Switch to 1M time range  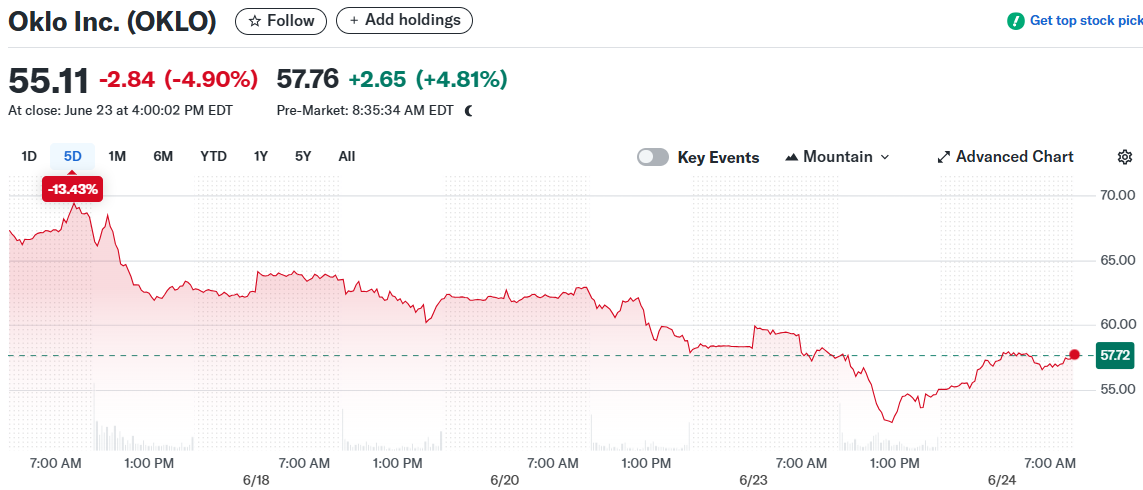tap(117, 156)
